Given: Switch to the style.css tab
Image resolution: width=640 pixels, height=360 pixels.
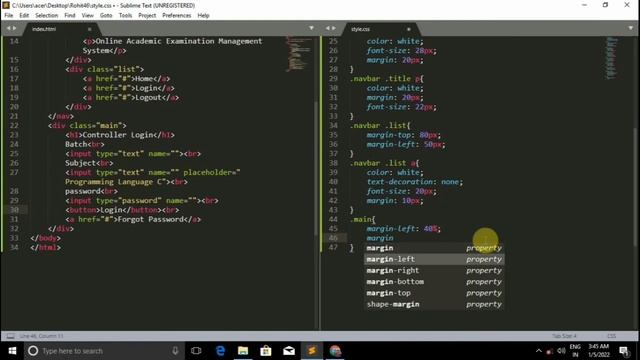Looking at the screenshot, I should tap(361, 29).
